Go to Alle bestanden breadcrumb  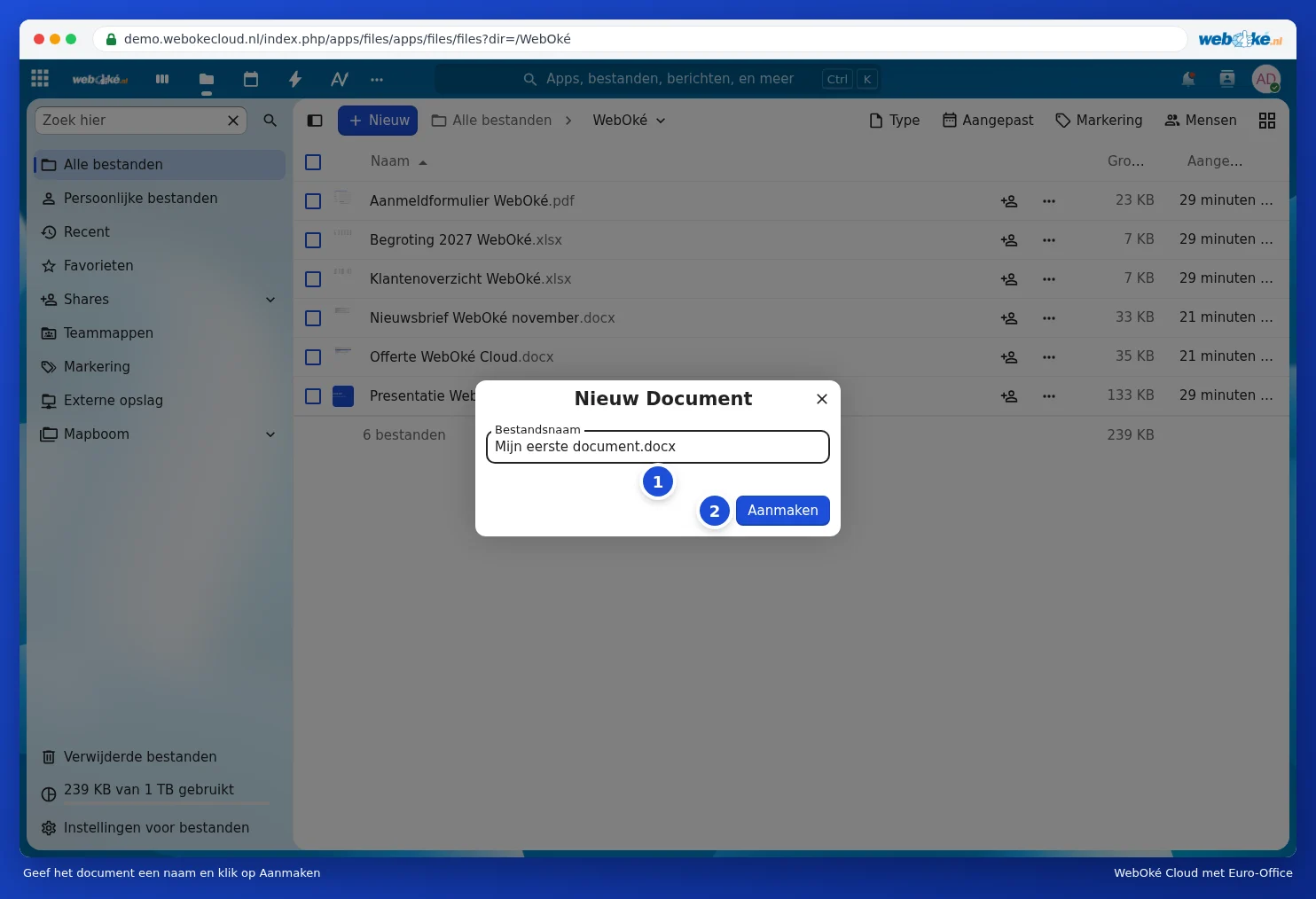[x=491, y=121]
